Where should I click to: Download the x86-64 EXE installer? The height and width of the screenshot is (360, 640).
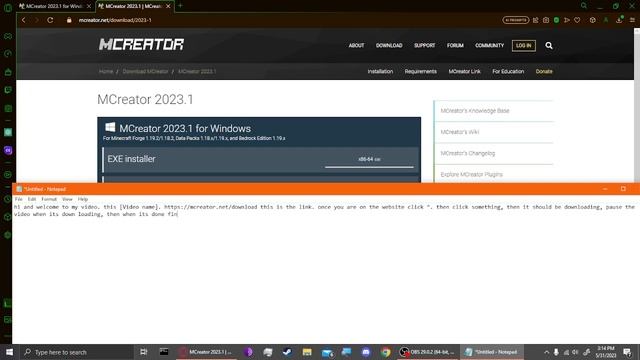(x=369, y=160)
